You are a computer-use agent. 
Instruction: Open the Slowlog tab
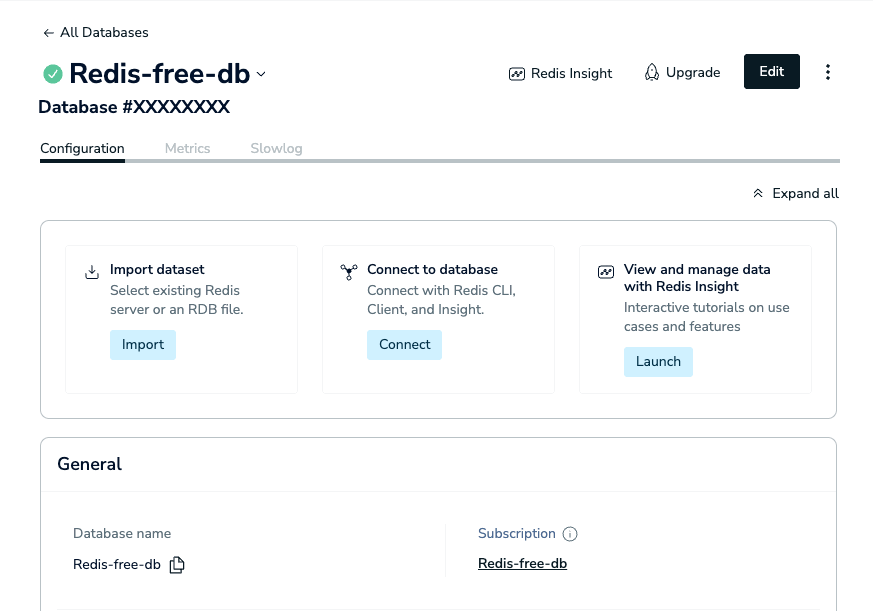click(x=276, y=149)
